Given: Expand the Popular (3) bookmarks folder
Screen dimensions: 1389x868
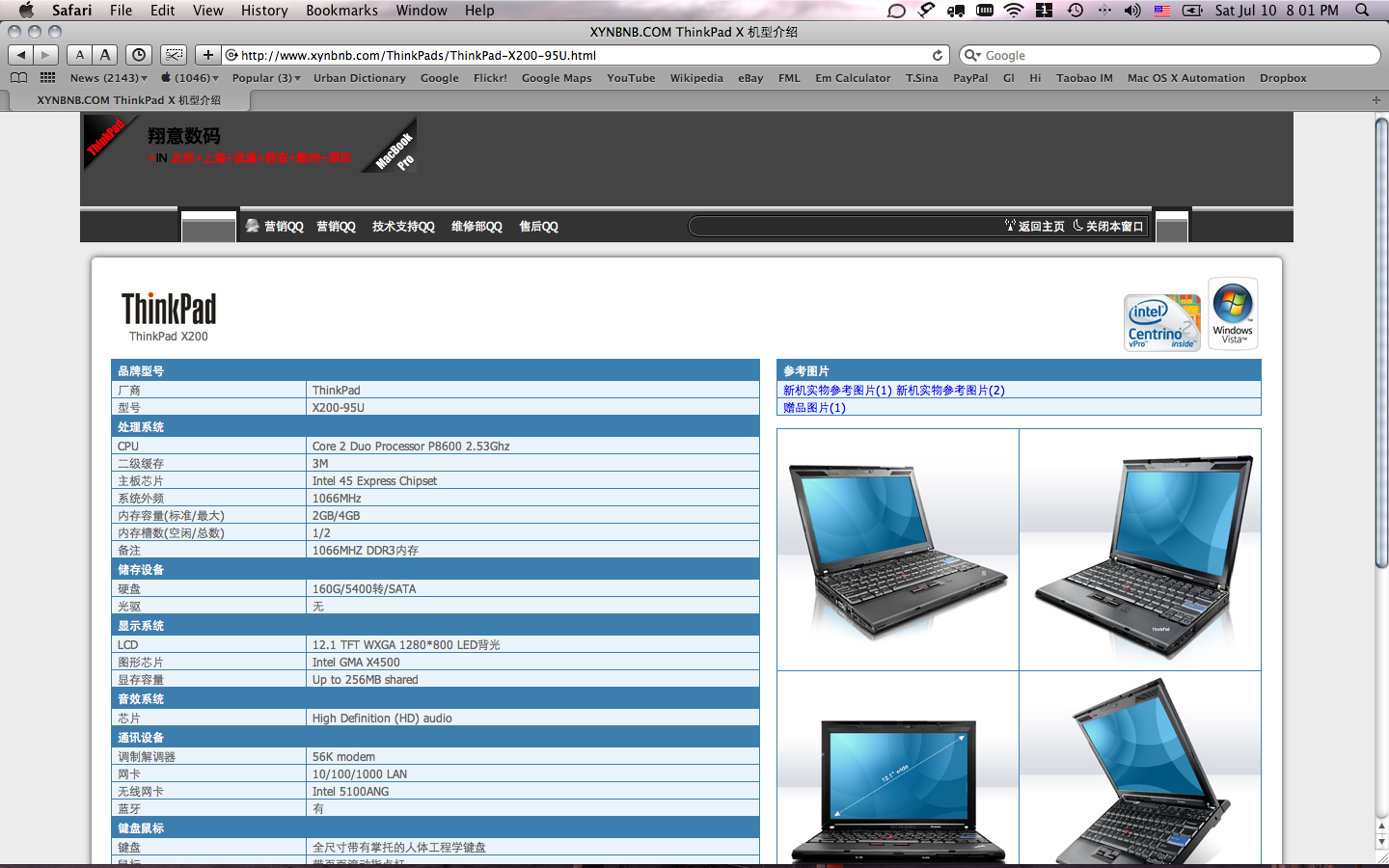Looking at the screenshot, I should [x=266, y=78].
